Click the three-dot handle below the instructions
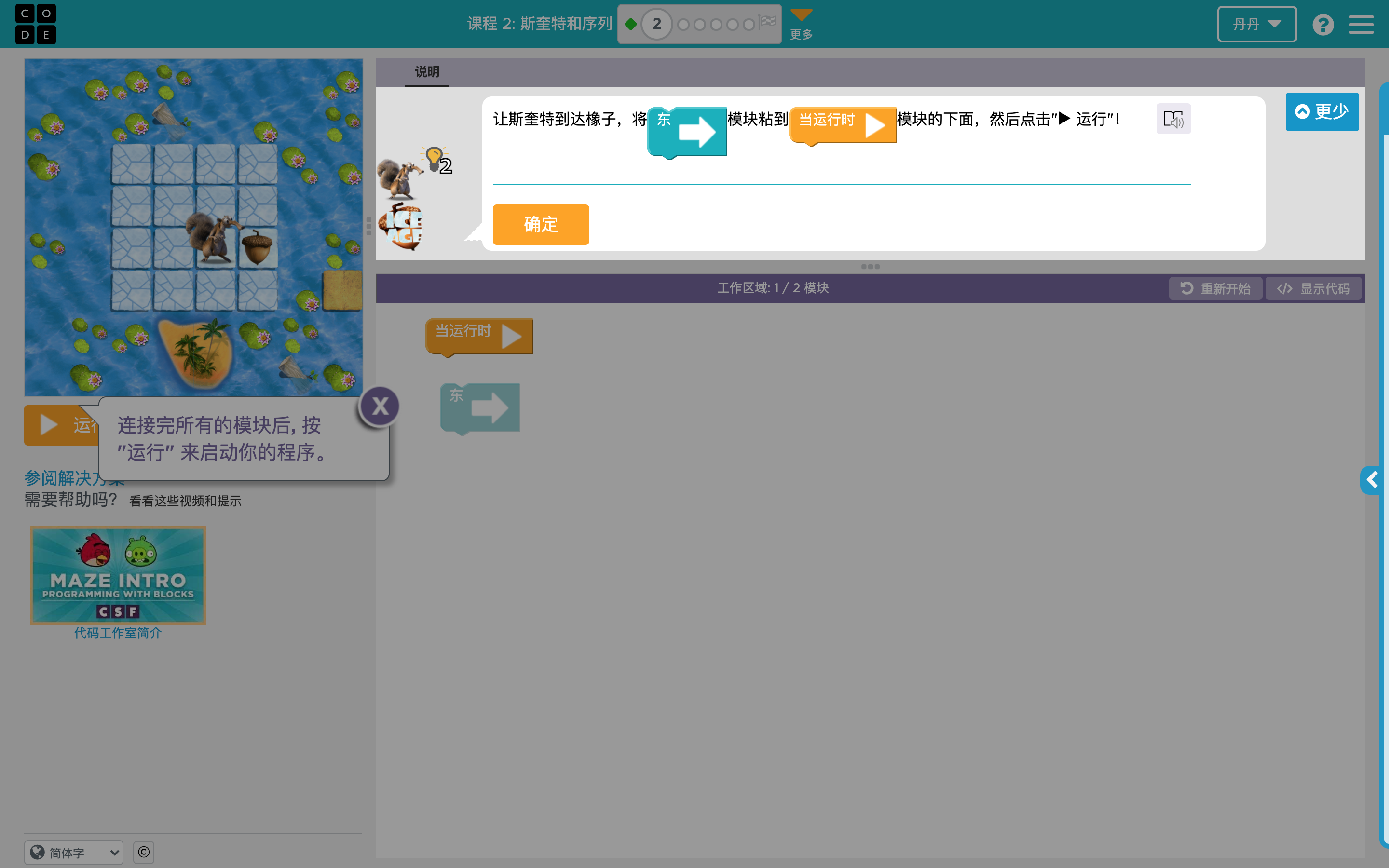 870,267
